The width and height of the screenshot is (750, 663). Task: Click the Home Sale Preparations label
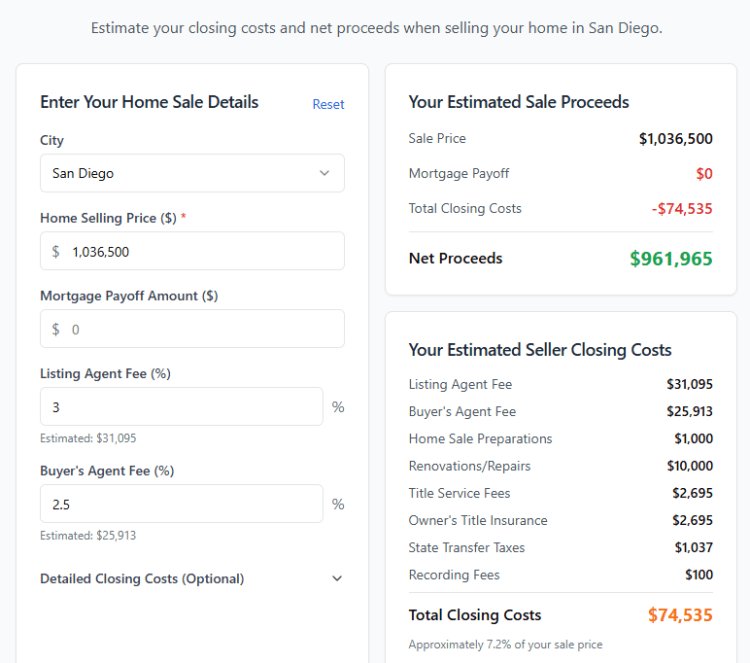pyautogui.click(x=480, y=439)
